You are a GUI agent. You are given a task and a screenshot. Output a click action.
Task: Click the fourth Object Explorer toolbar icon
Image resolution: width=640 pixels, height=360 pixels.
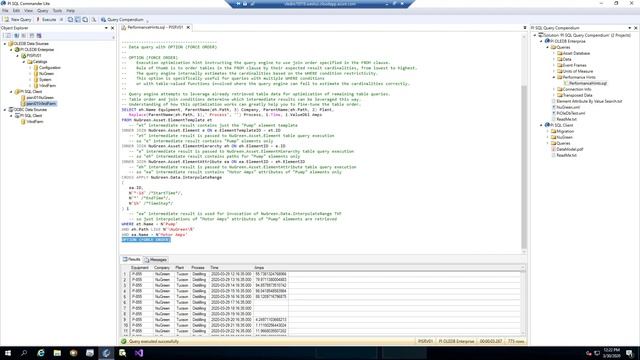tap(31, 36)
